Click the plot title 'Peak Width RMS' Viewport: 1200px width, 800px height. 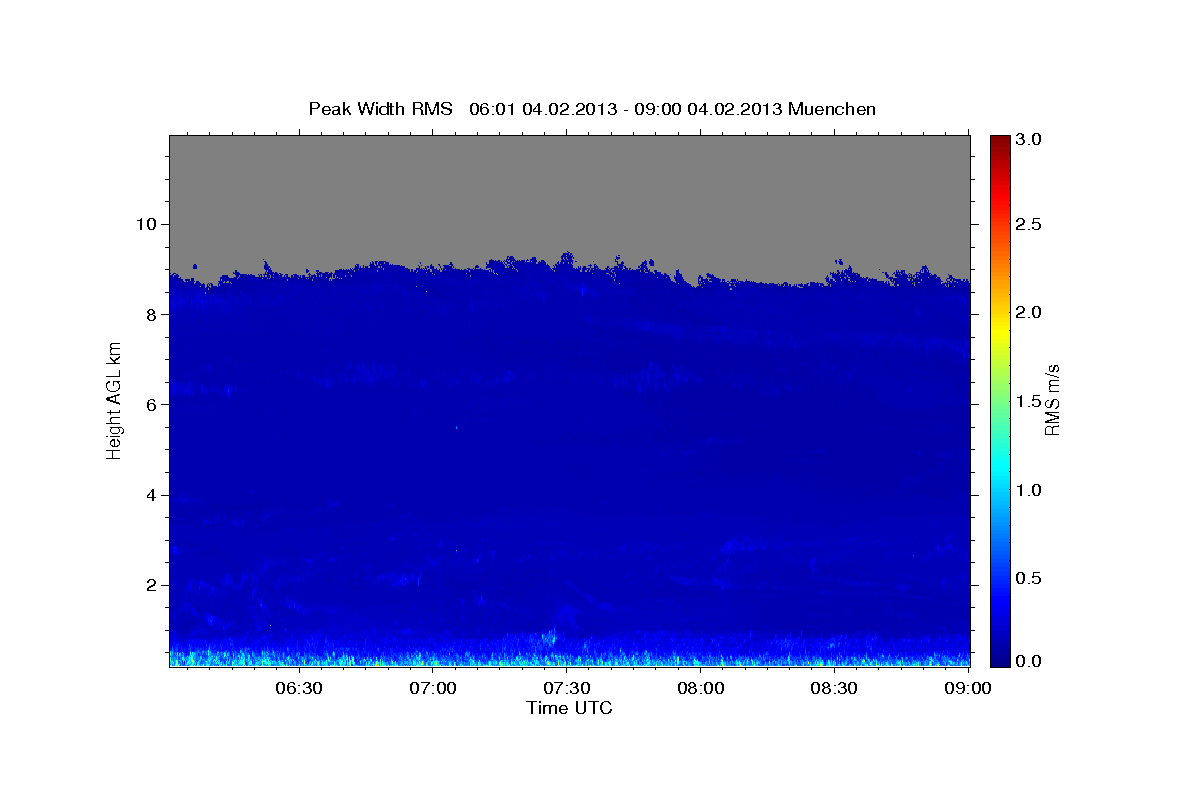(x=380, y=108)
